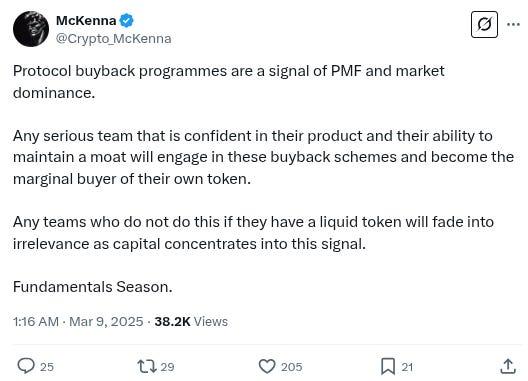Click the 'Fundamentals Season.' text line
This screenshot has height=381, width=528.
pos(93,287)
